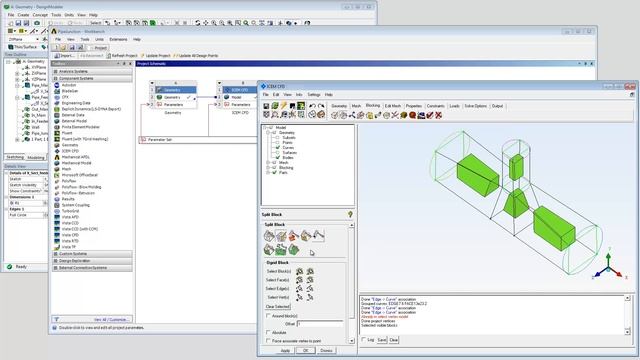Open the Settings menu in ICEM CFD
Viewport: 640px width, 360px height.
pyautogui.click(x=313, y=95)
